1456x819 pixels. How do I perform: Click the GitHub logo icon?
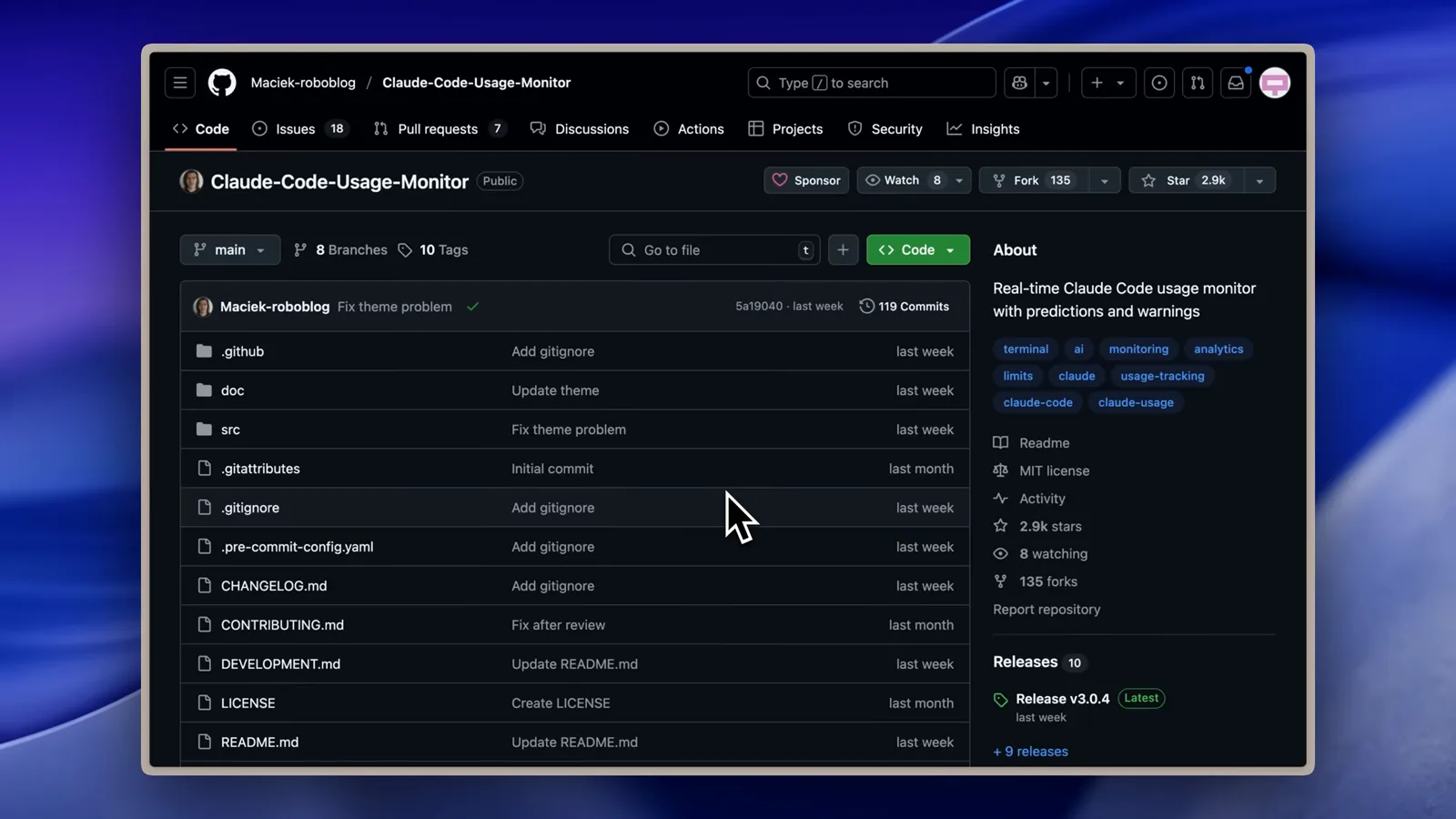222,83
